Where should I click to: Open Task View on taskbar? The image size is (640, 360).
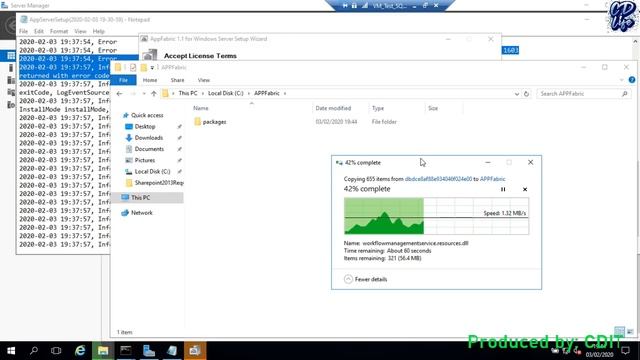click(56, 351)
